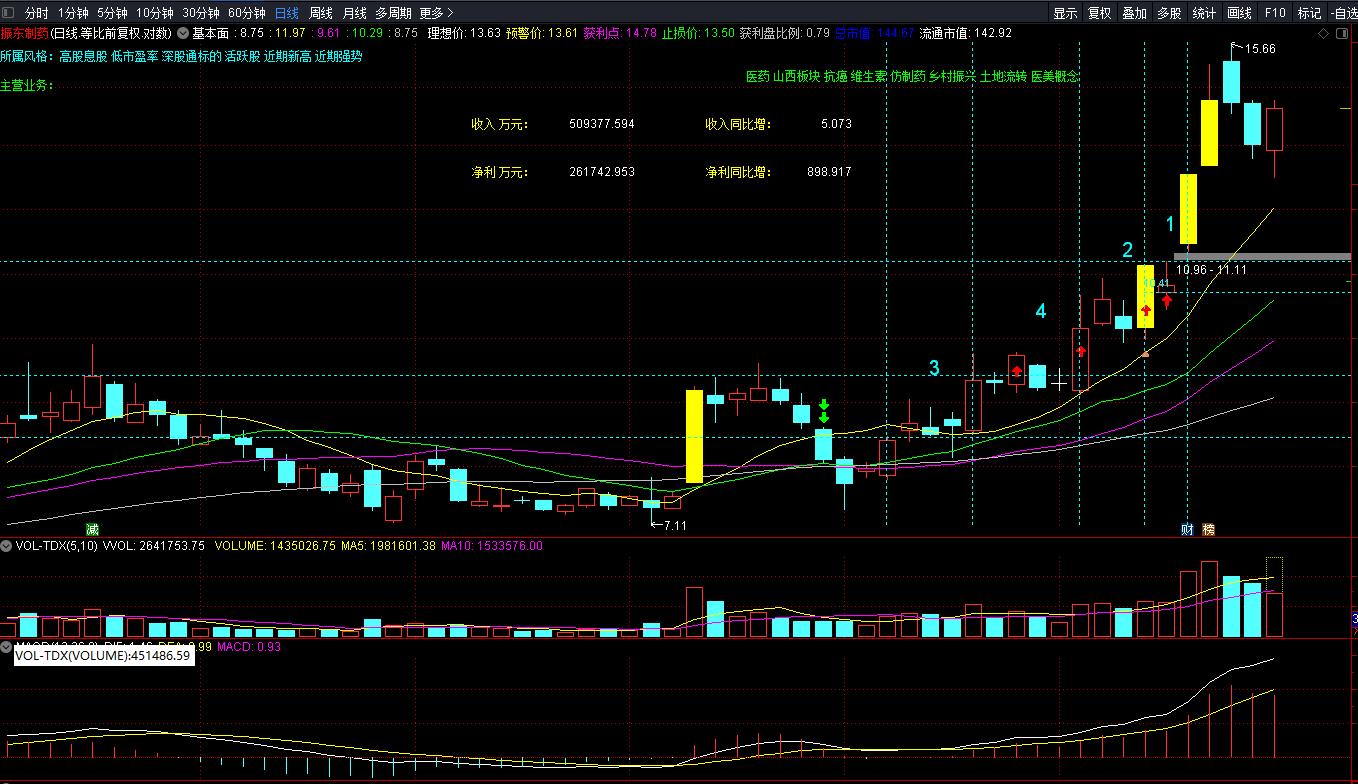Click the 15.66 high price marker
Screen dimensions: 1358x784
coord(1258,48)
